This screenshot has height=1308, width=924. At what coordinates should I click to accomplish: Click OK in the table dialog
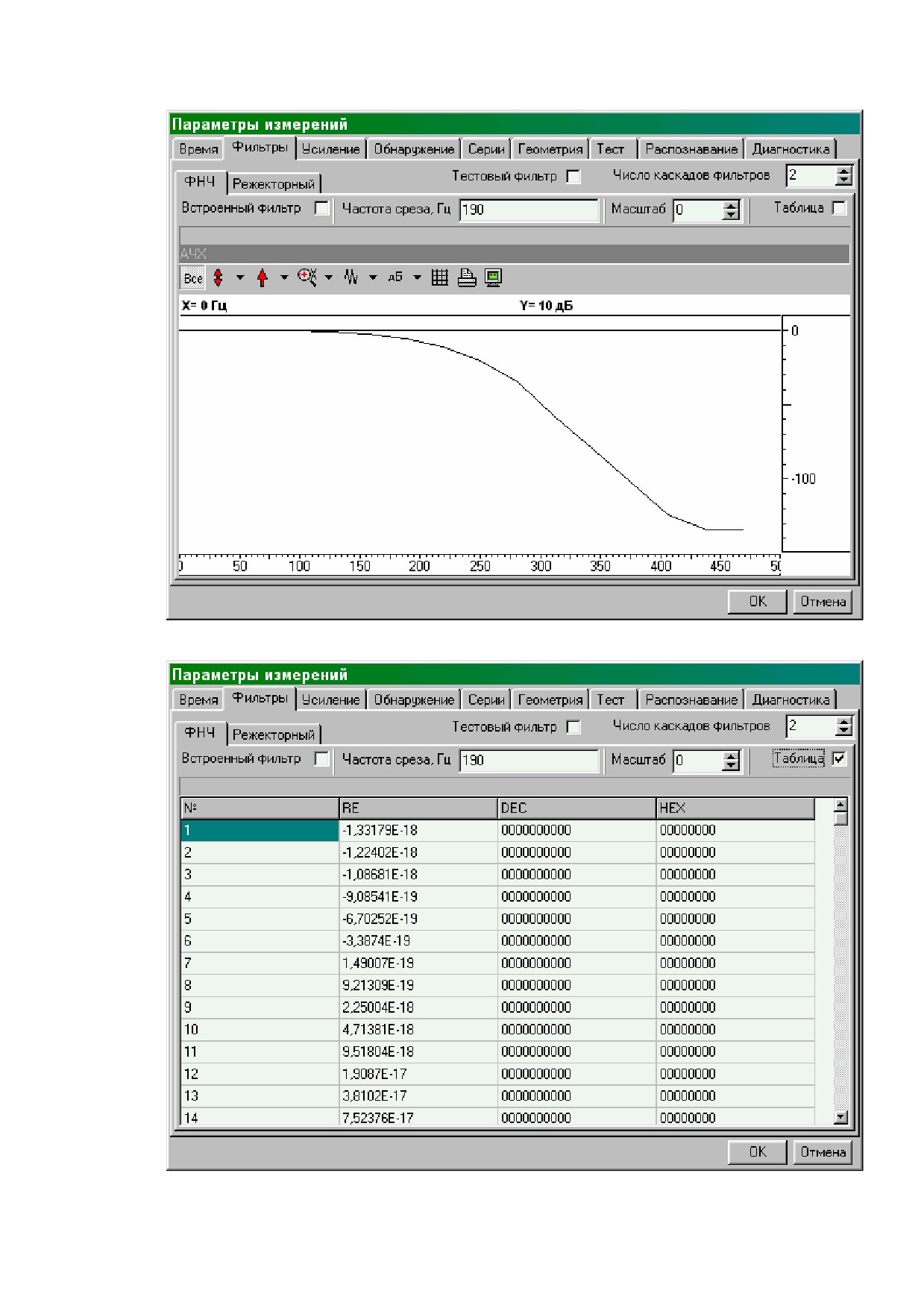[757, 1151]
